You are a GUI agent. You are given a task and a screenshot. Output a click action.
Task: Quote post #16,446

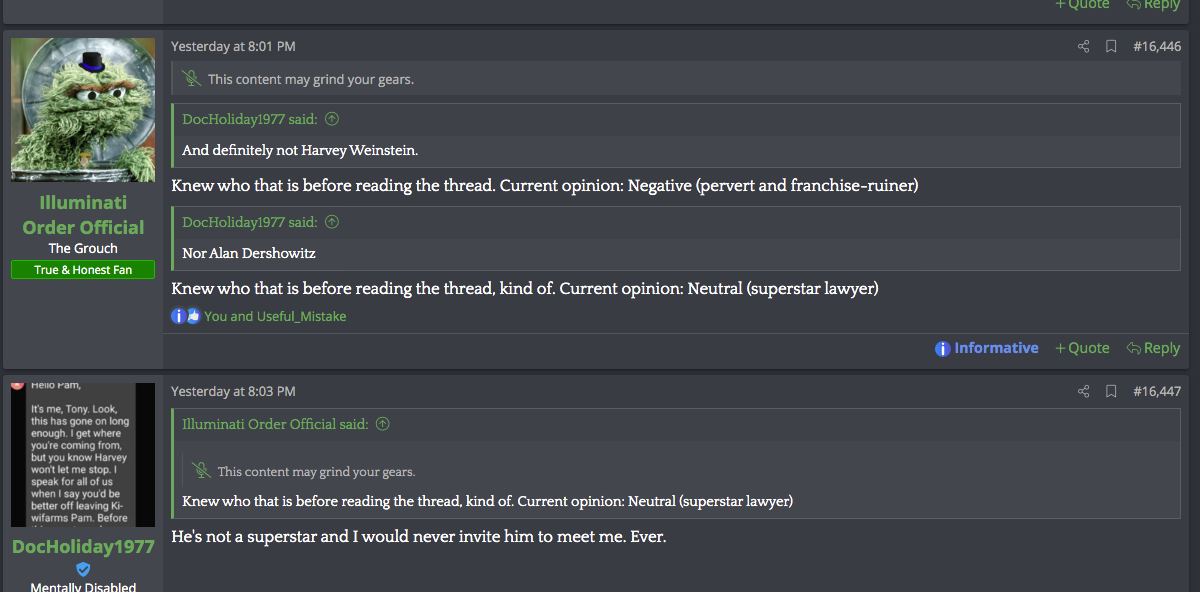coord(1082,348)
